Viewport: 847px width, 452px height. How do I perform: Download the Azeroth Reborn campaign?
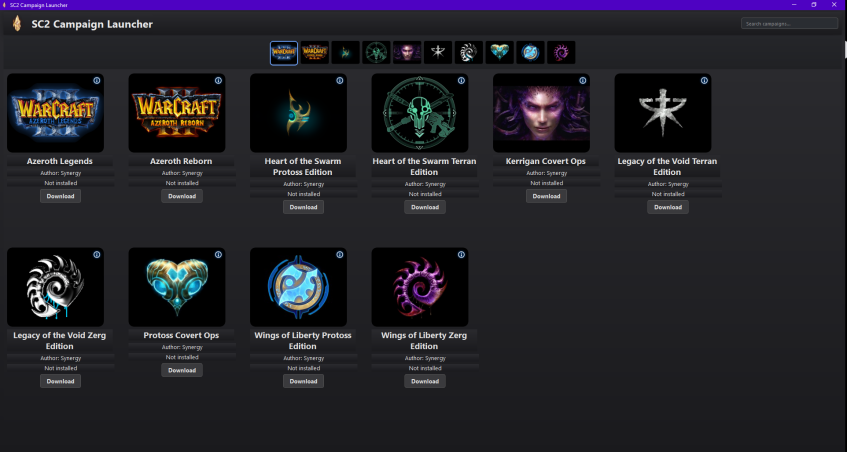click(182, 196)
